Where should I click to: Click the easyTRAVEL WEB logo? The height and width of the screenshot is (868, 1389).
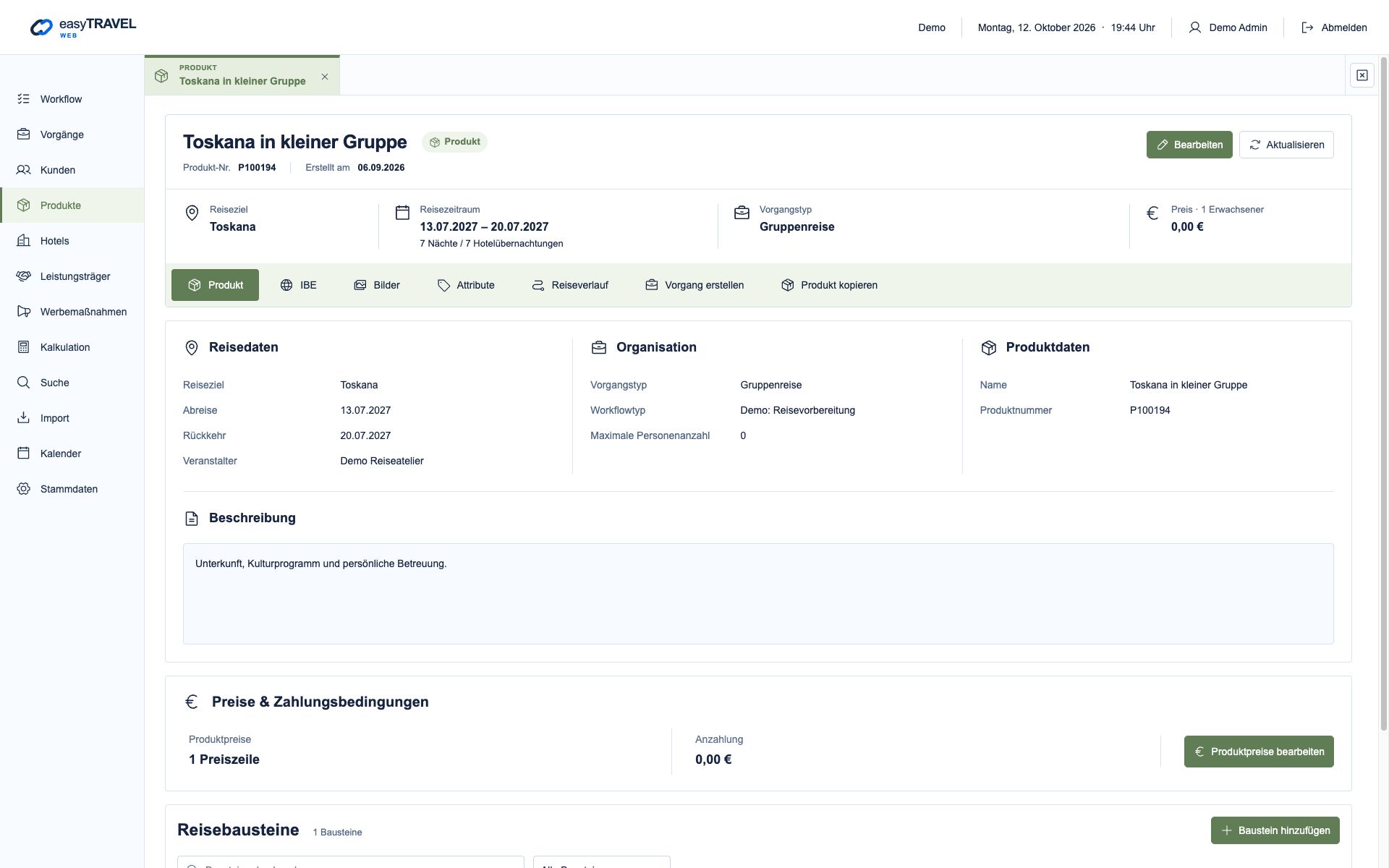tap(83, 27)
